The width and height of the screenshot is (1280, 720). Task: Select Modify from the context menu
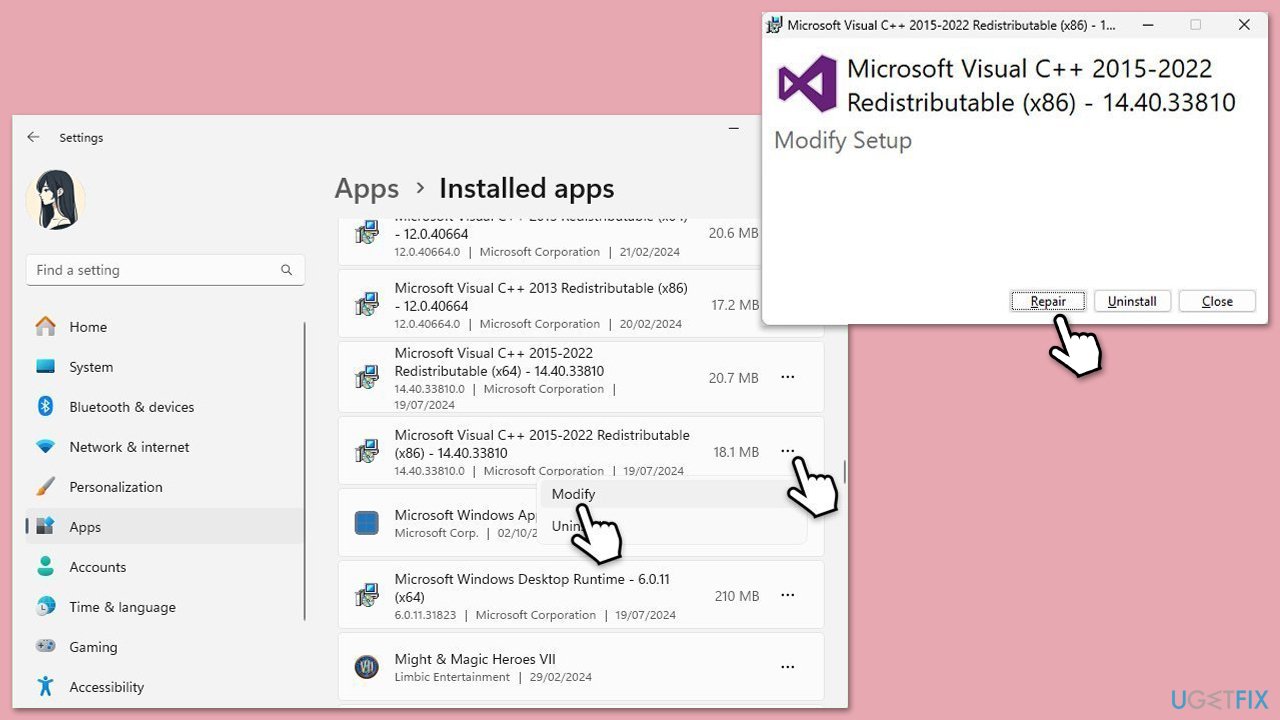tap(573, 493)
